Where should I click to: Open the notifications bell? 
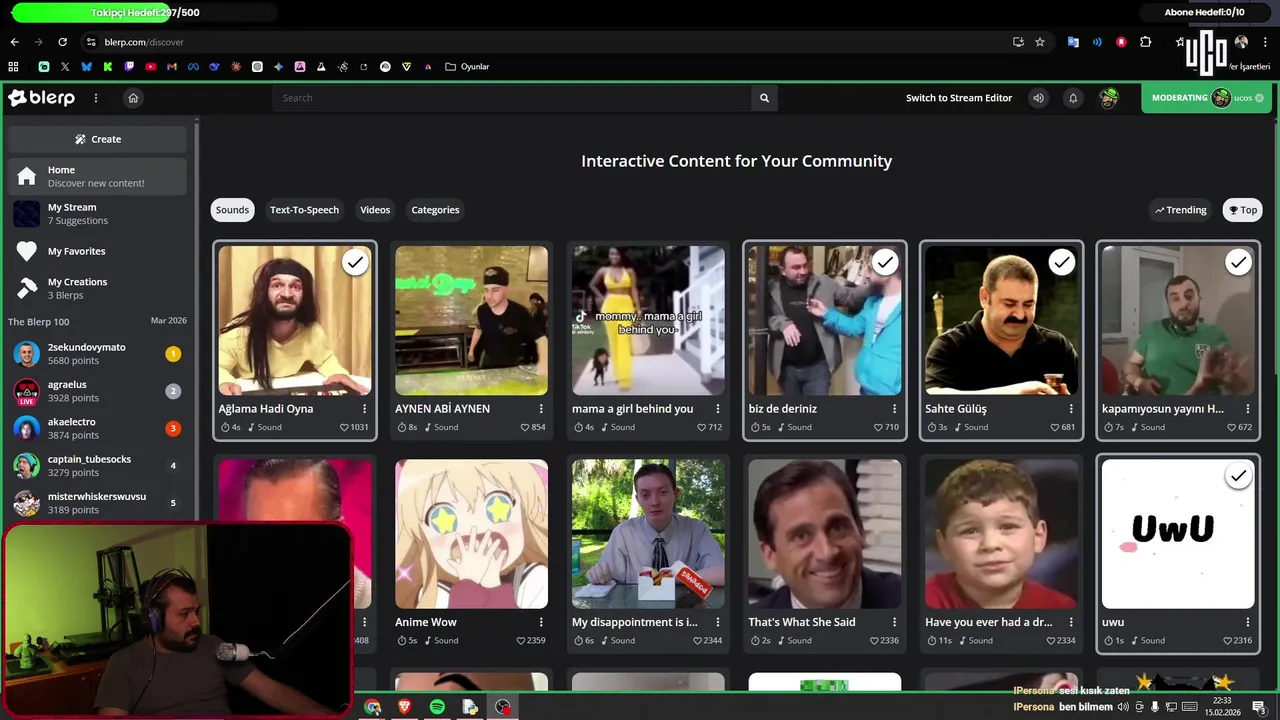1073,98
